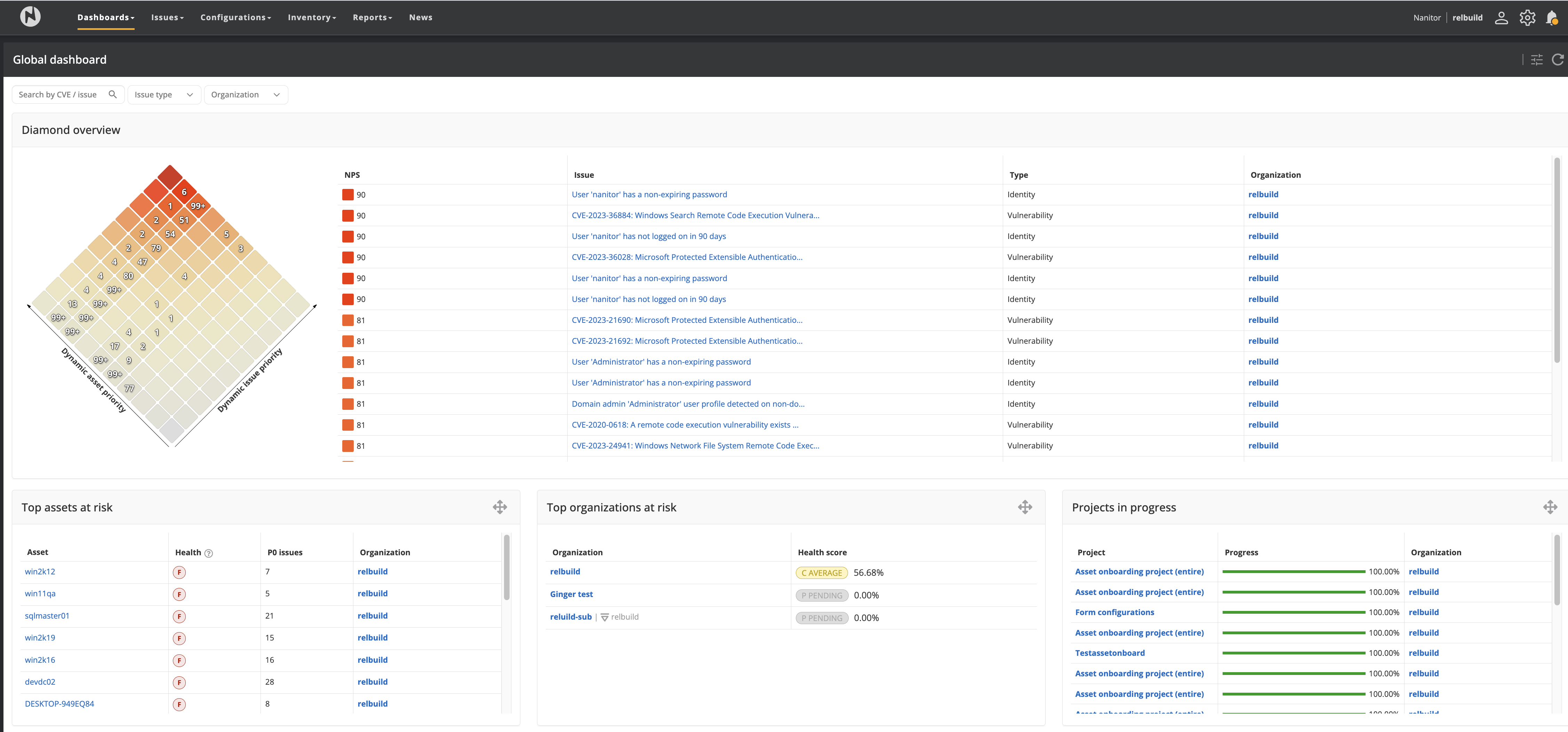Click the Health column help icon
1568x732 pixels.
209,553
